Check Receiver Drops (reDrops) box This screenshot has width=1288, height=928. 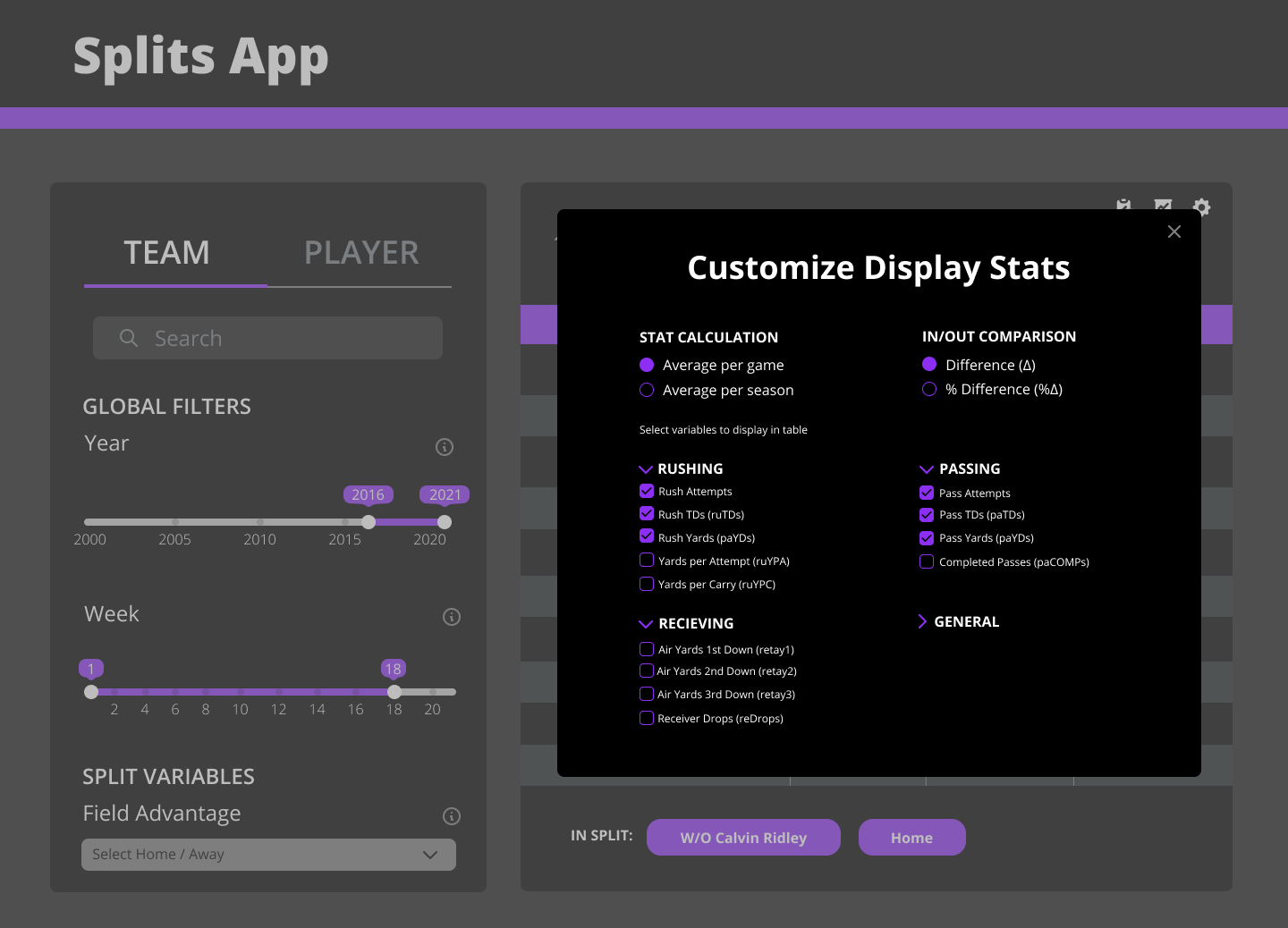click(x=647, y=718)
